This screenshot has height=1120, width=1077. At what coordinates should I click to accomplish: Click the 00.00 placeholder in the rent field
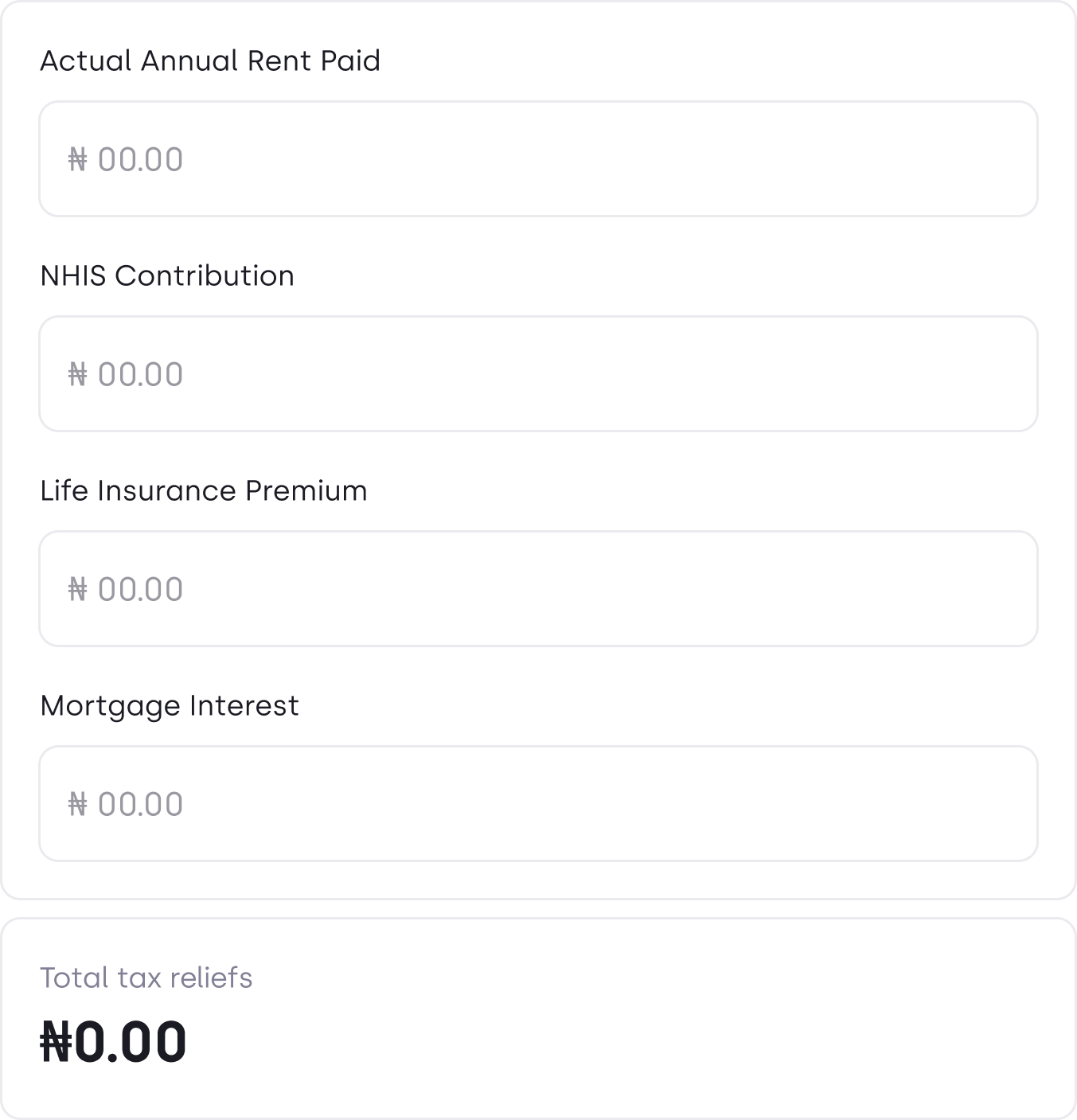[141, 160]
